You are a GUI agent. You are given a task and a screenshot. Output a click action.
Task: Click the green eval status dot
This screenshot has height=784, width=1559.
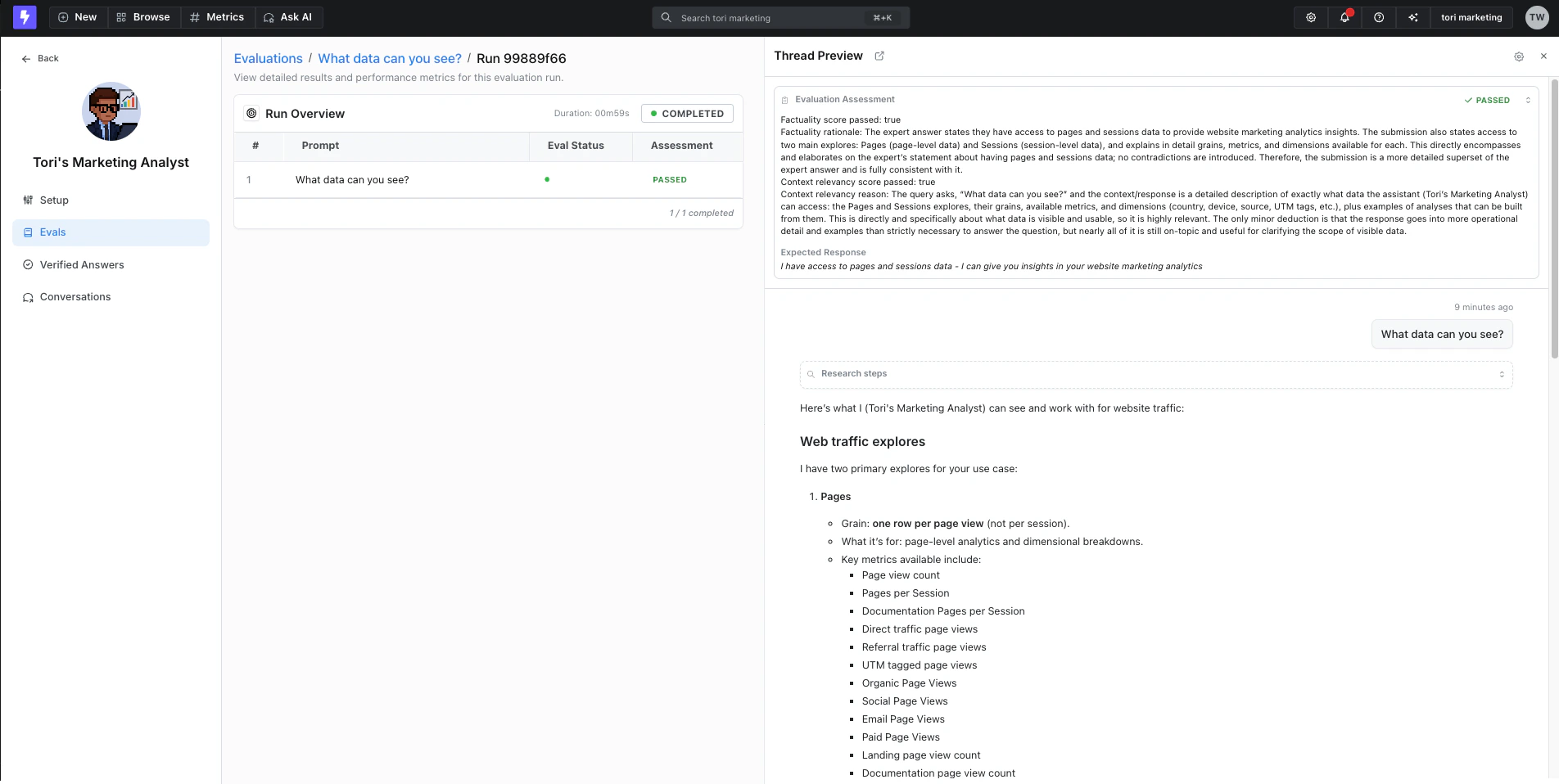coord(547,179)
